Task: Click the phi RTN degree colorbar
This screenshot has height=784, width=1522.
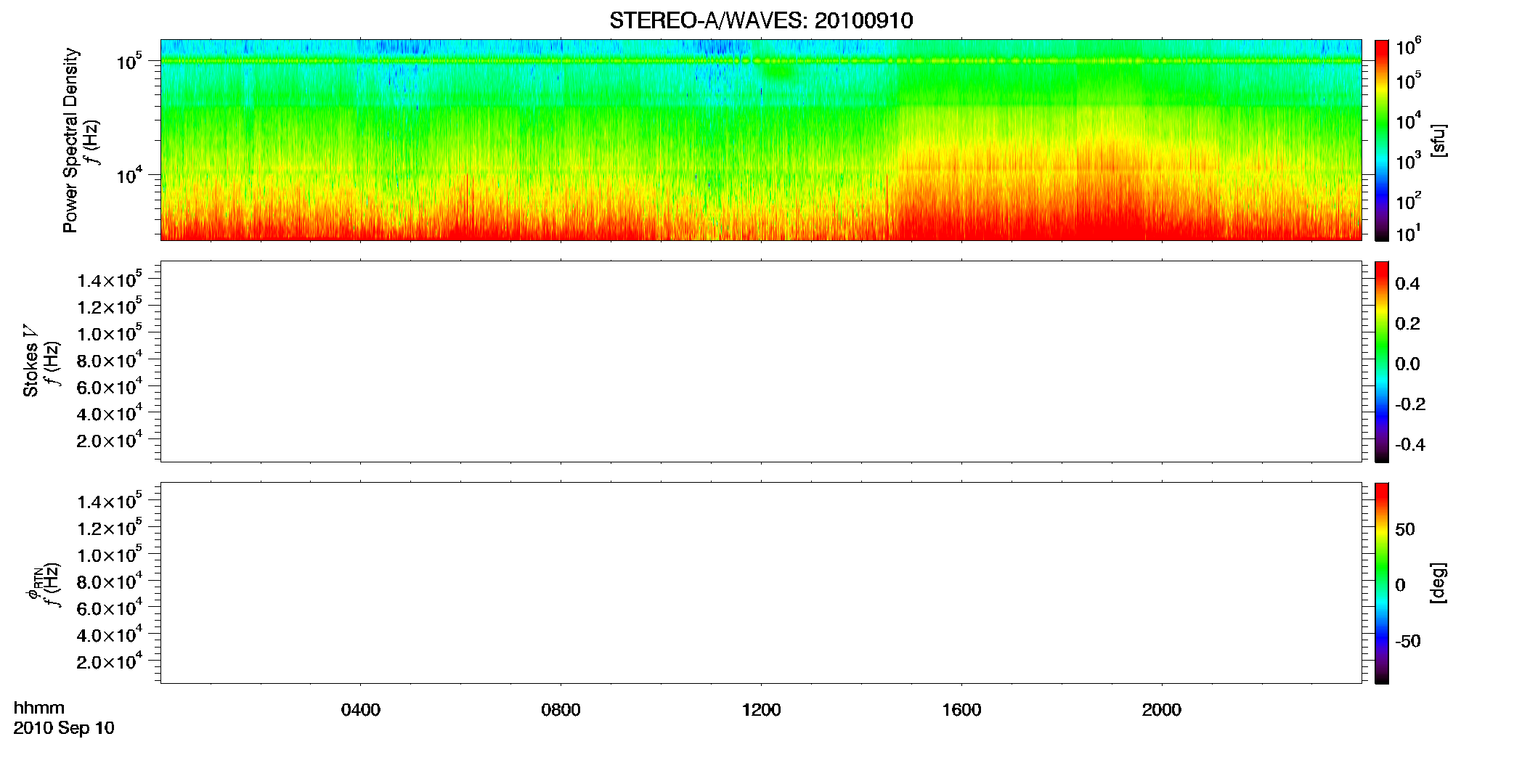Action: [1382, 583]
